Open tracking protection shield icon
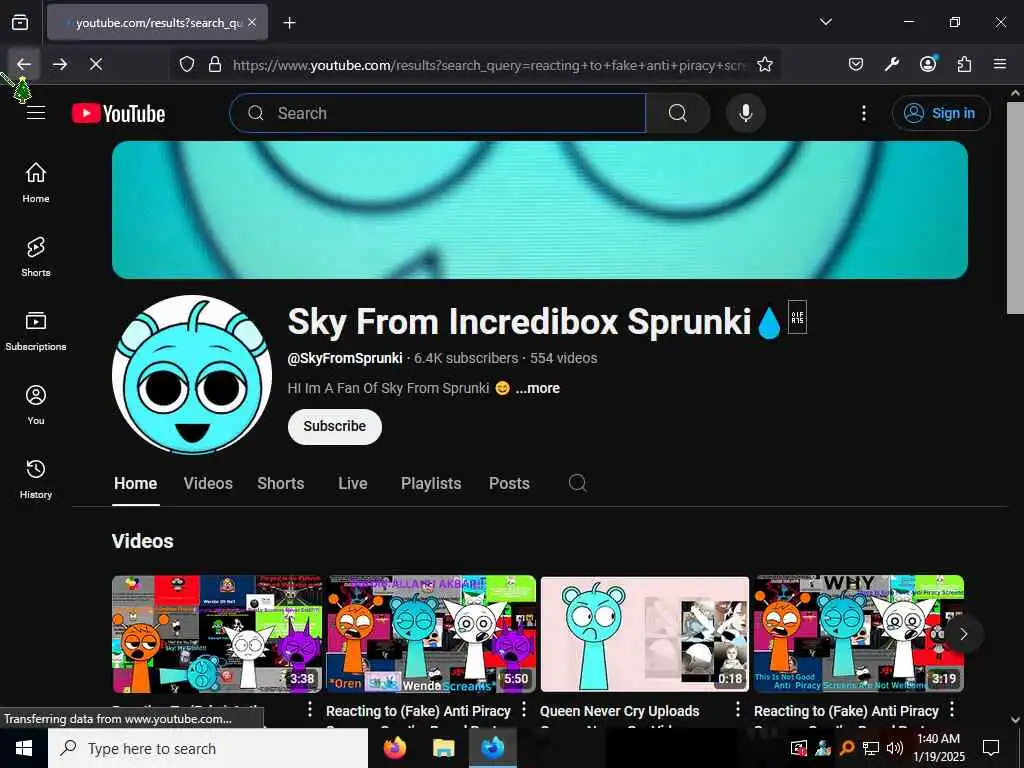The image size is (1024, 768). coord(187,65)
